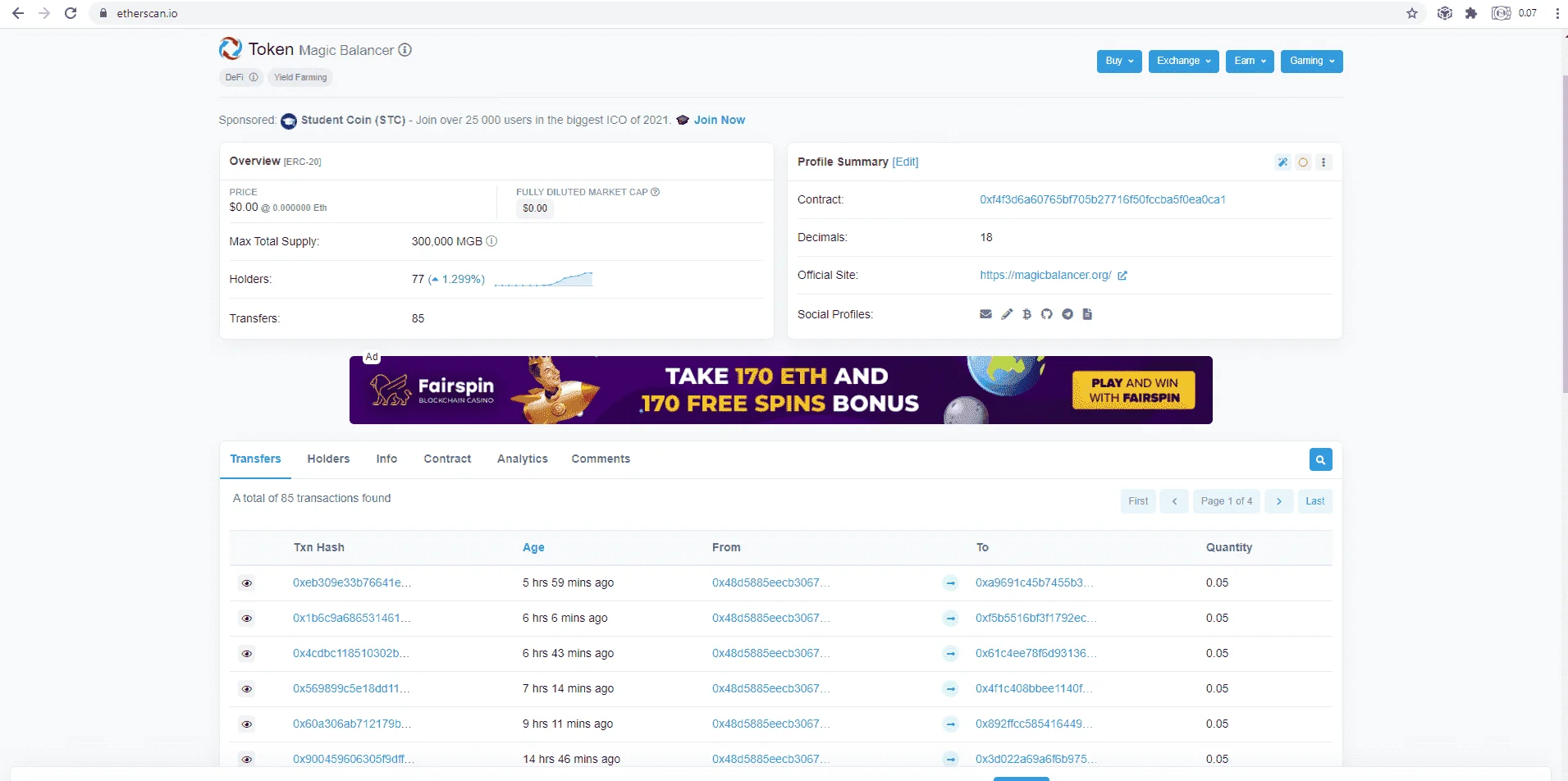This screenshot has width=1568, height=781.
Task: Toggle the Age column header format
Action: click(x=533, y=547)
